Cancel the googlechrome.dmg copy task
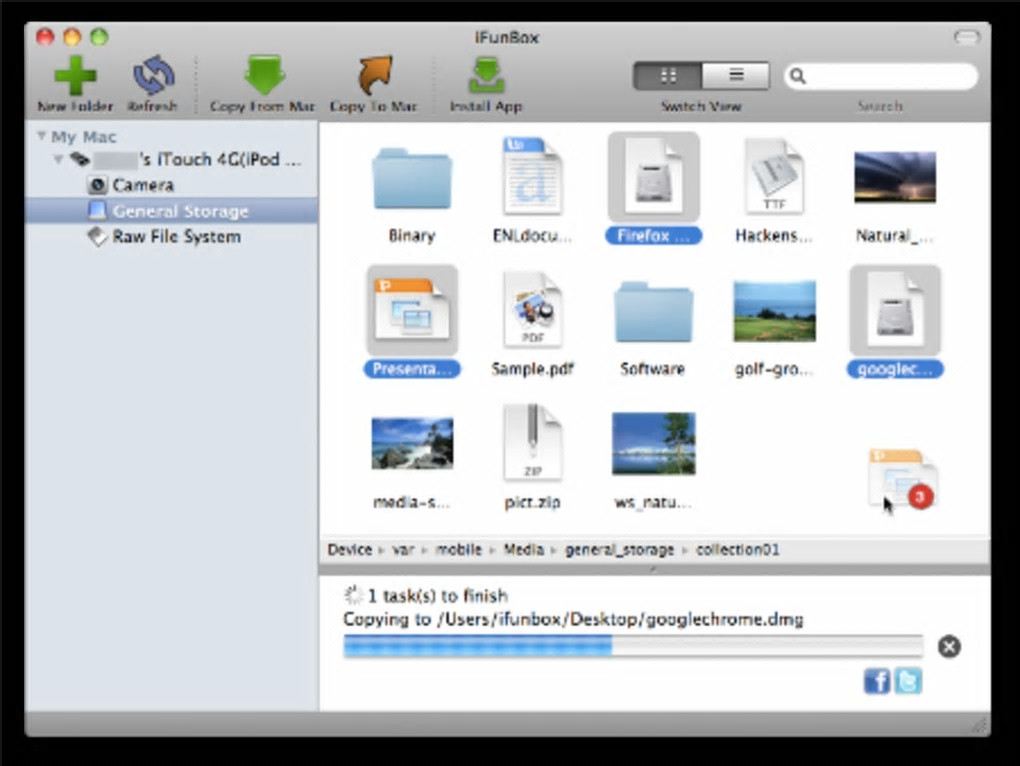Screen dimensions: 1020x766 [x=949, y=646]
